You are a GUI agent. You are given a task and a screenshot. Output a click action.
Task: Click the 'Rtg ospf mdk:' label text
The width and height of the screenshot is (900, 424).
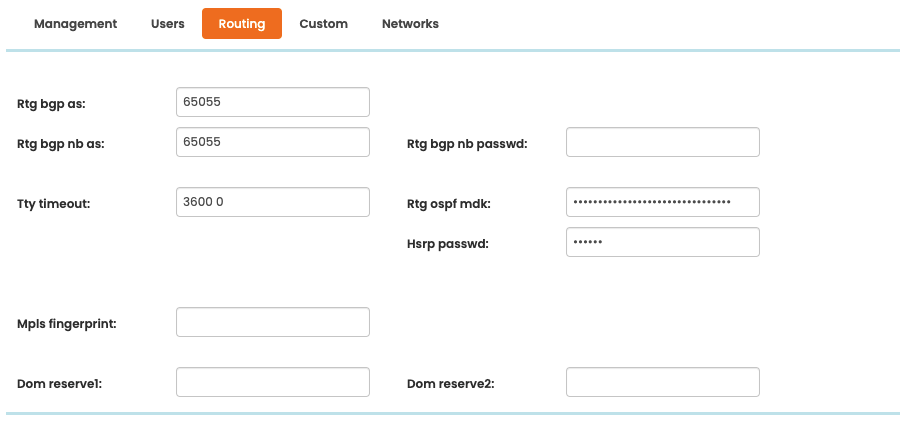[449, 203]
